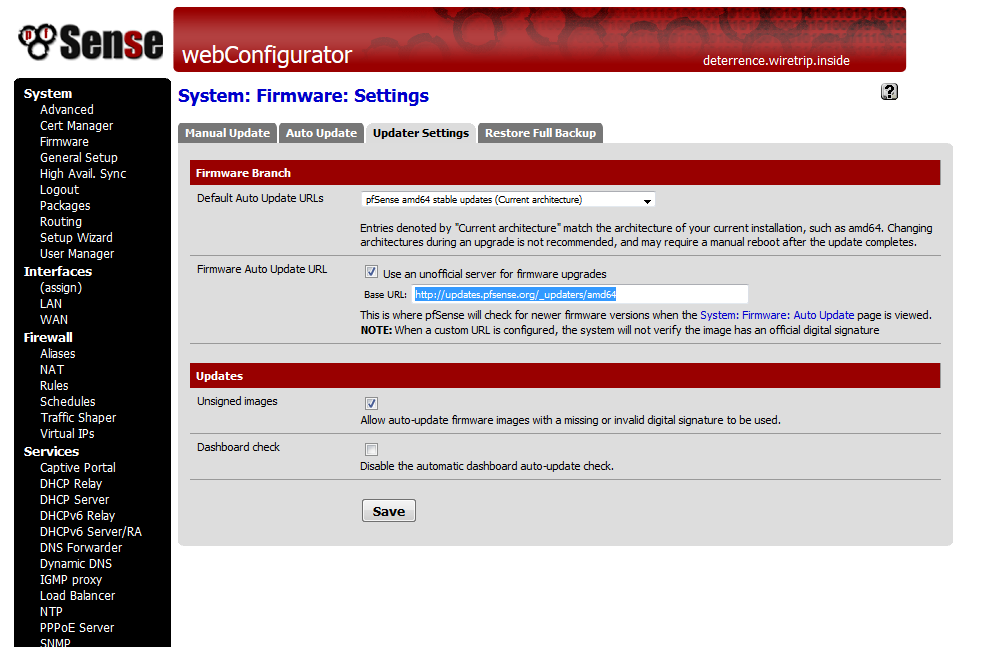987x647 pixels.
Task: Open the Packages page
Action: pyautogui.click(x=65, y=206)
